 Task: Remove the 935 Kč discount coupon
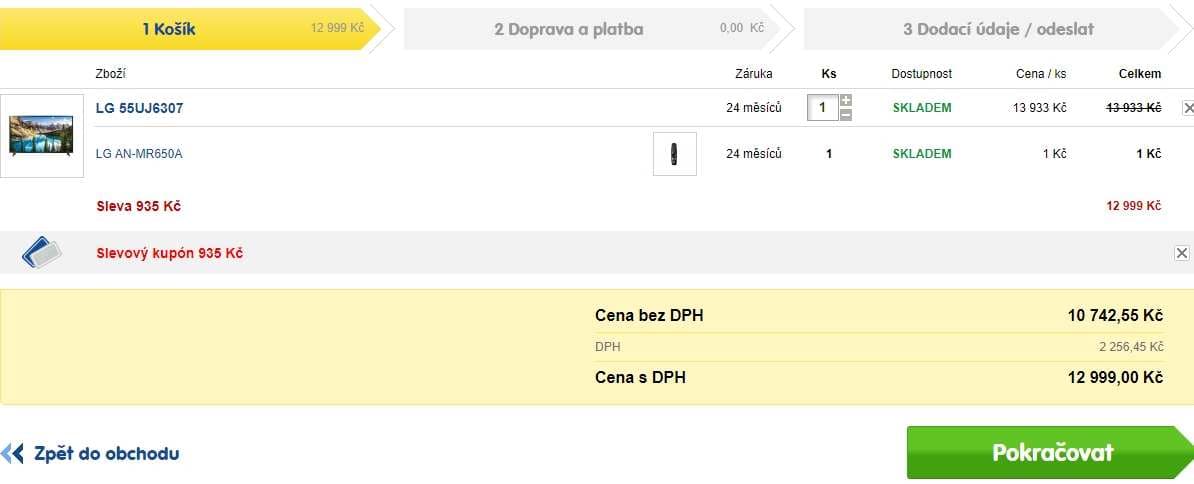pos(1182,253)
